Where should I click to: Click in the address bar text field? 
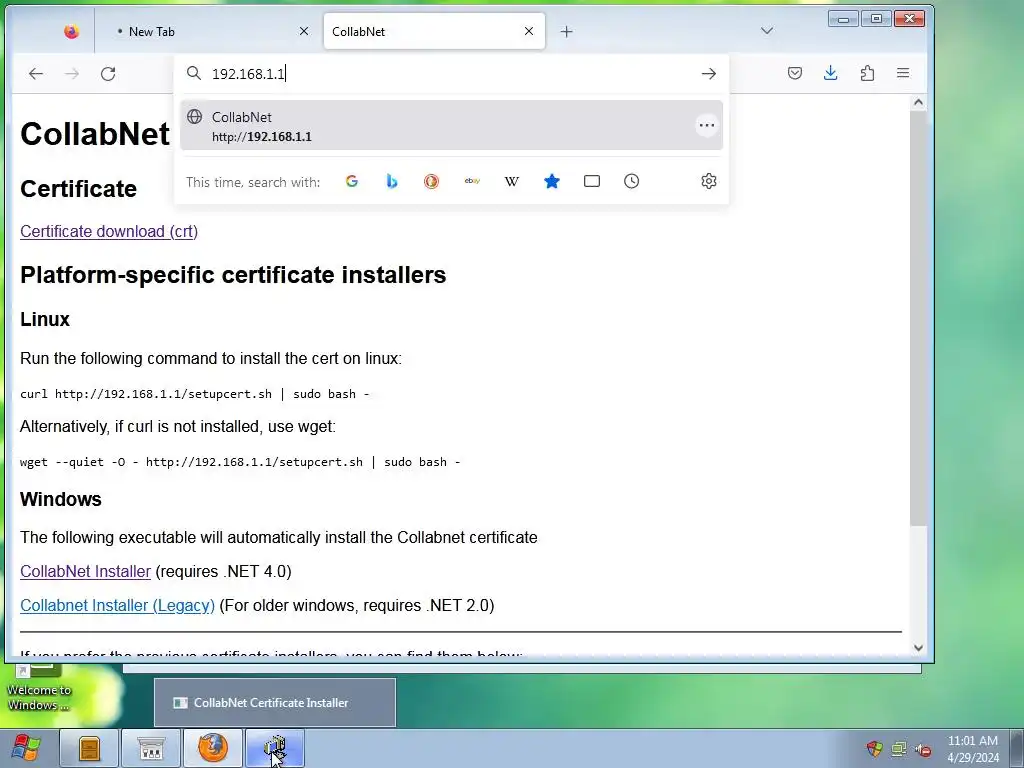click(451, 74)
